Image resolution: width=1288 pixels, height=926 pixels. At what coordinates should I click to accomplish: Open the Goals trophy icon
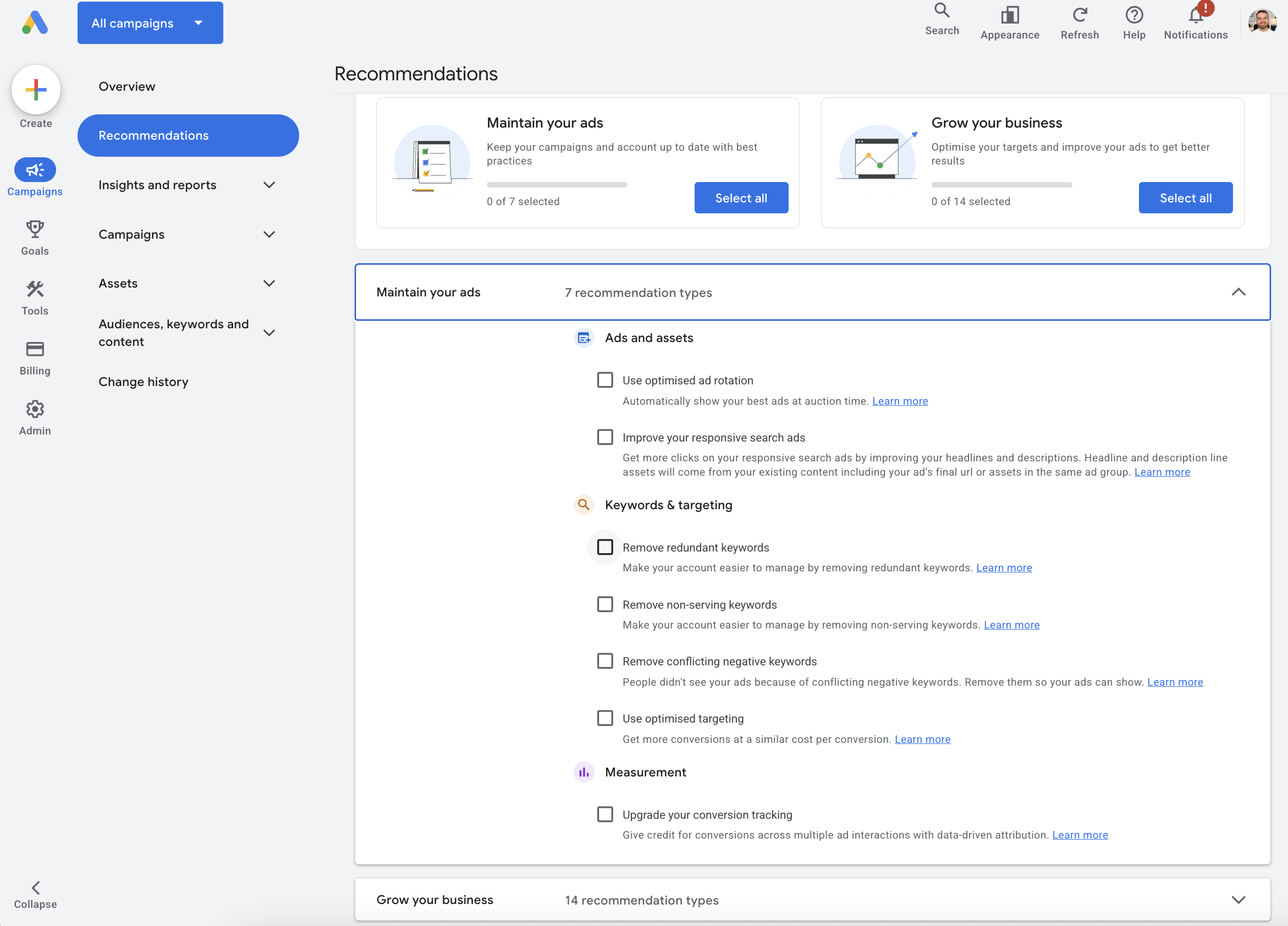tap(35, 229)
